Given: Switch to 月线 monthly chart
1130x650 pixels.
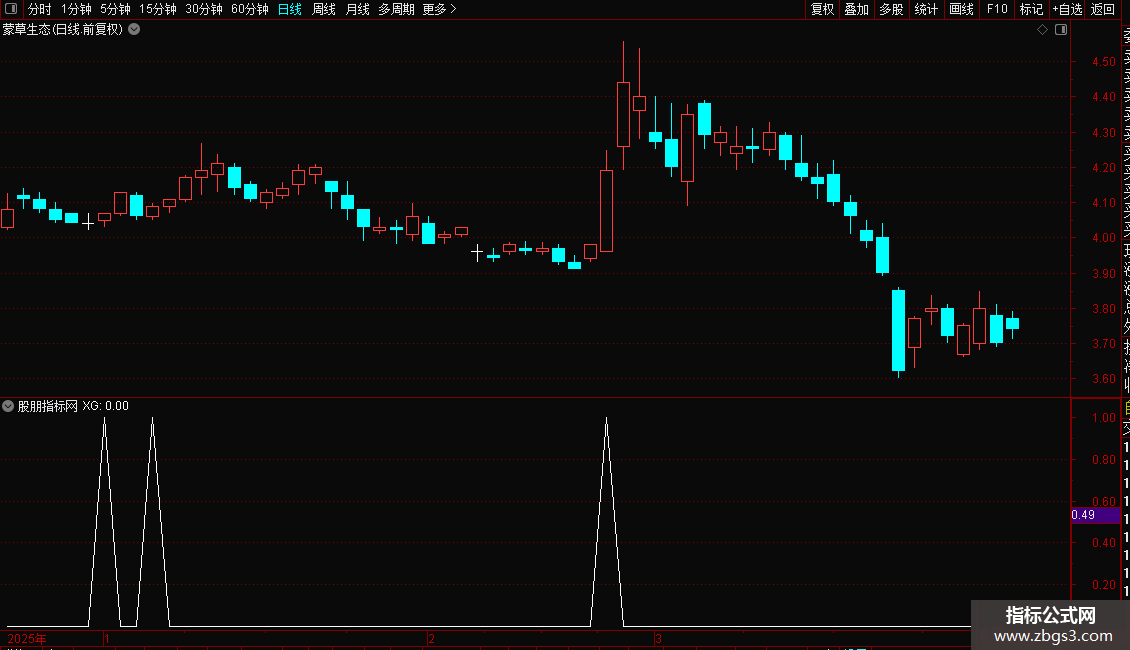Looking at the screenshot, I should 357,9.
